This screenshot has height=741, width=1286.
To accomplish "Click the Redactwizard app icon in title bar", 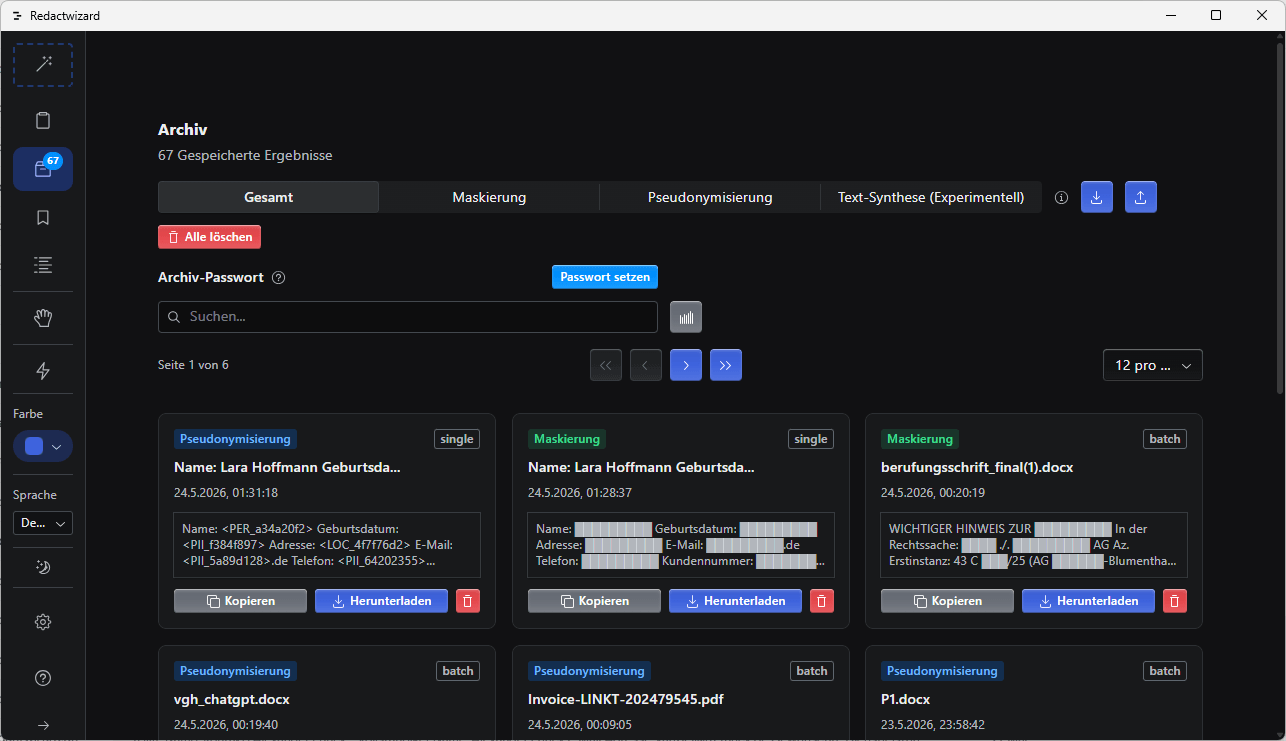I will (x=17, y=16).
